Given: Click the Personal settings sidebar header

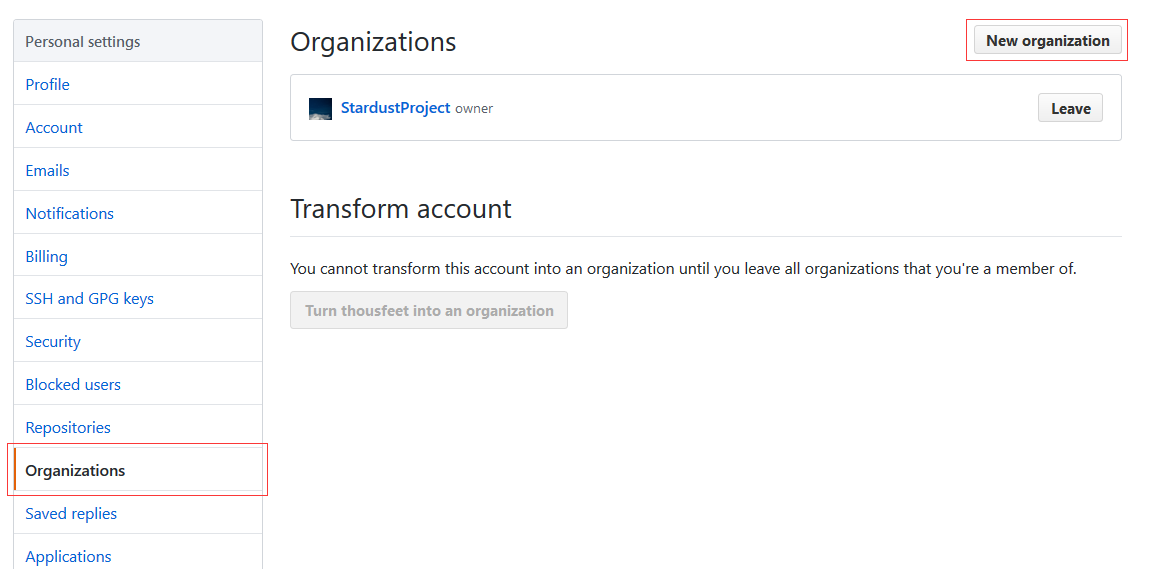Looking at the screenshot, I should point(83,42).
